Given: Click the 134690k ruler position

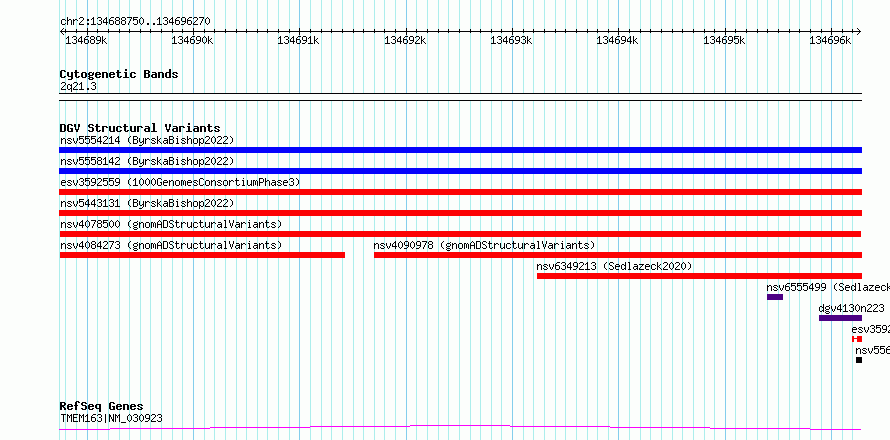Looking at the screenshot, I should click(192, 40).
